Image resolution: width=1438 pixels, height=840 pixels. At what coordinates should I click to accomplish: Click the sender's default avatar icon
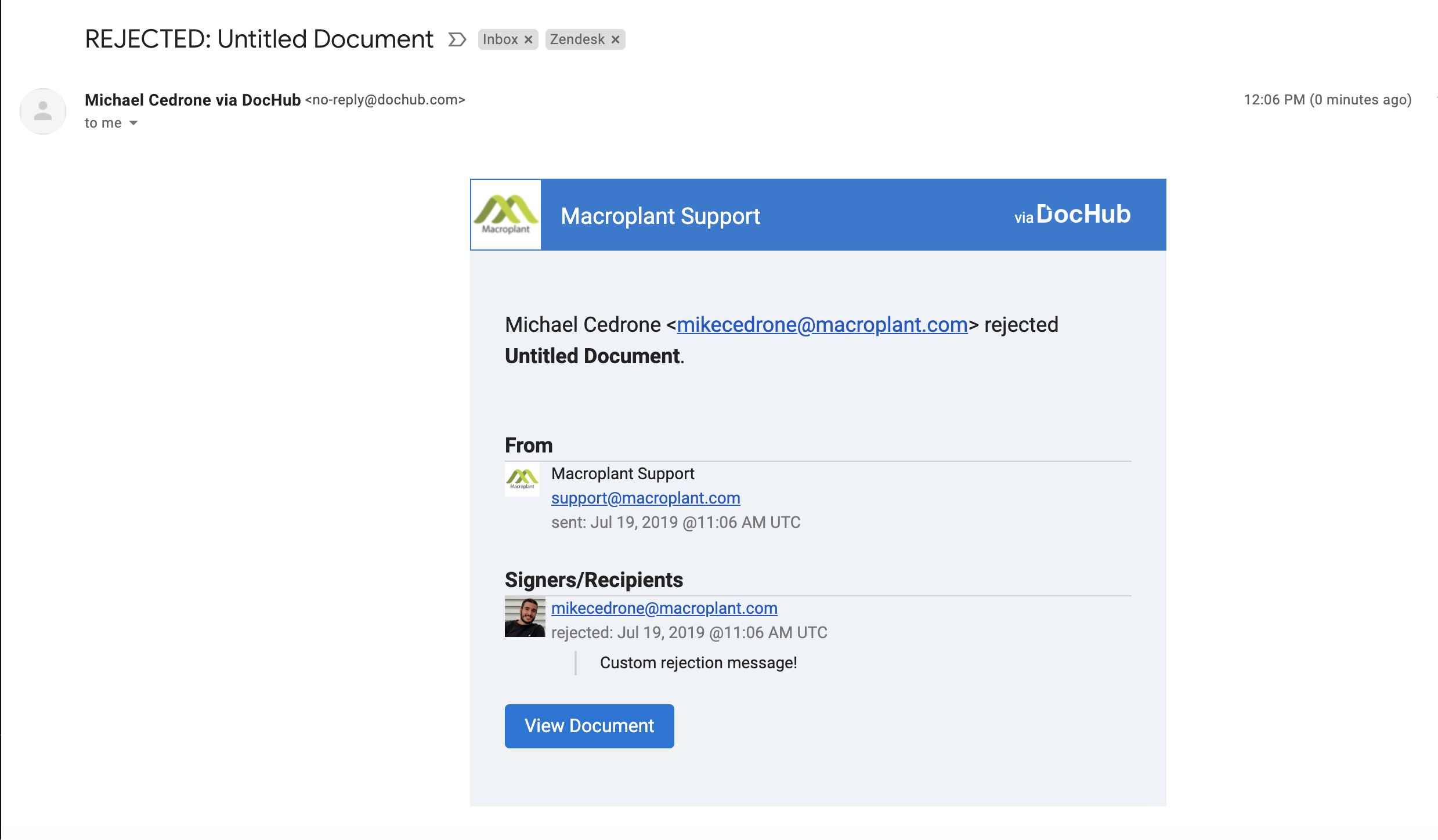pyautogui.click(x=43, y=111)
